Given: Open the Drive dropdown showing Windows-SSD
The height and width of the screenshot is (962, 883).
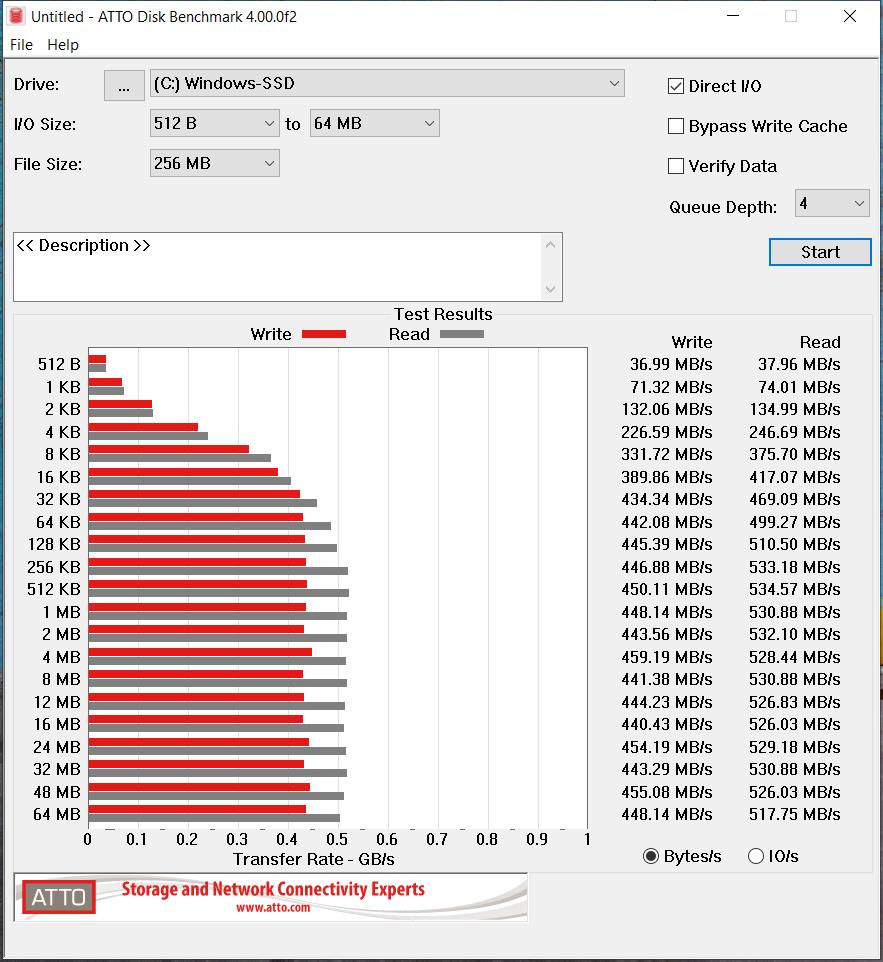Looking at the screenshot, I should 387,83.
